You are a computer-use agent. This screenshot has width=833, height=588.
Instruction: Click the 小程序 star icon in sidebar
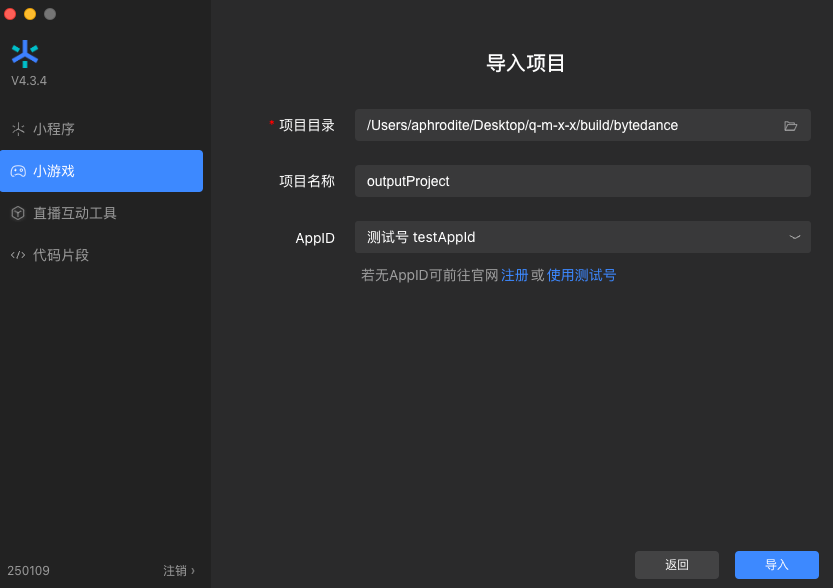(x=18, y=129)
